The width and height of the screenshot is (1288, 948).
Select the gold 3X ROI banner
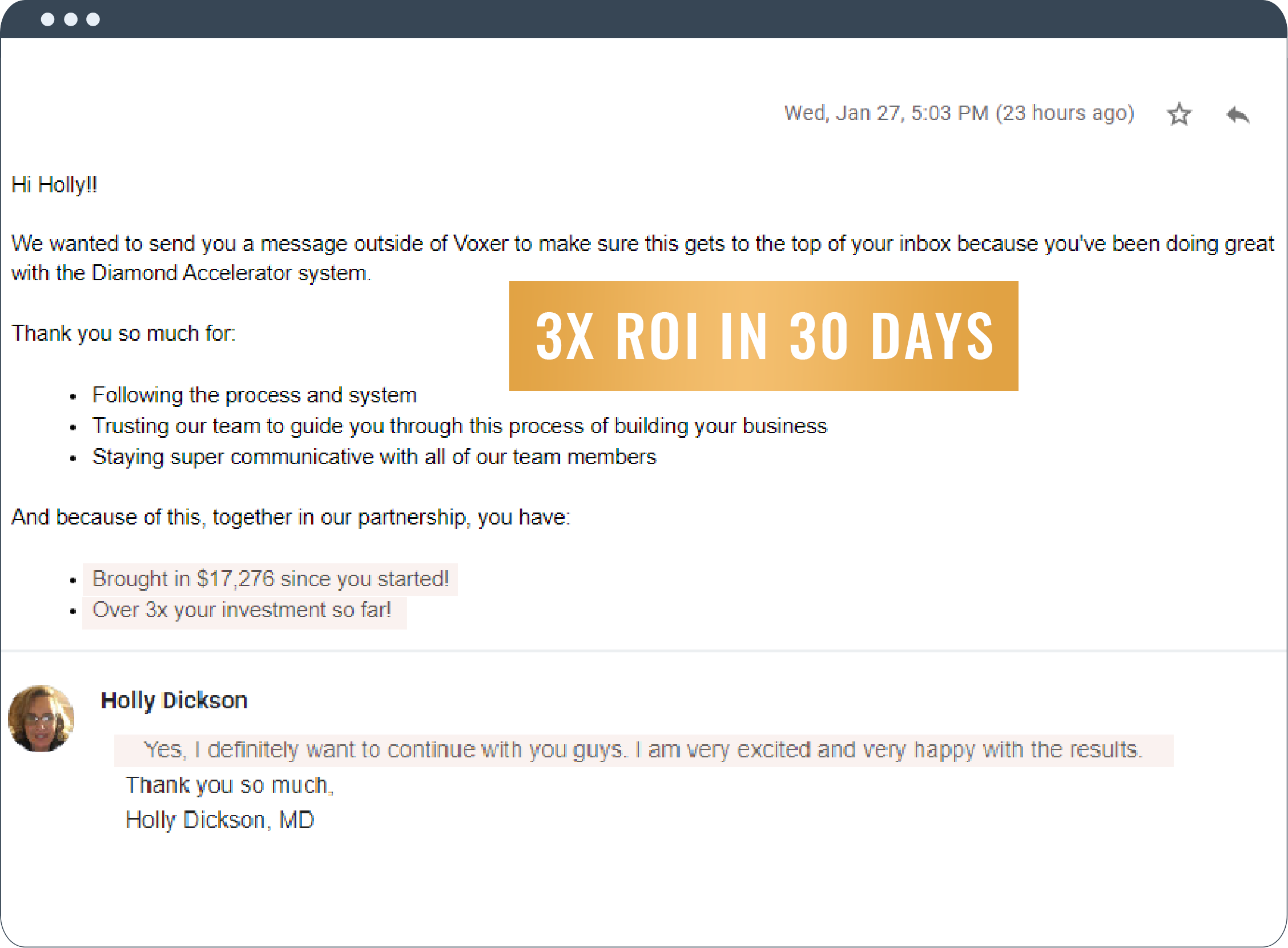pos(763,337)
